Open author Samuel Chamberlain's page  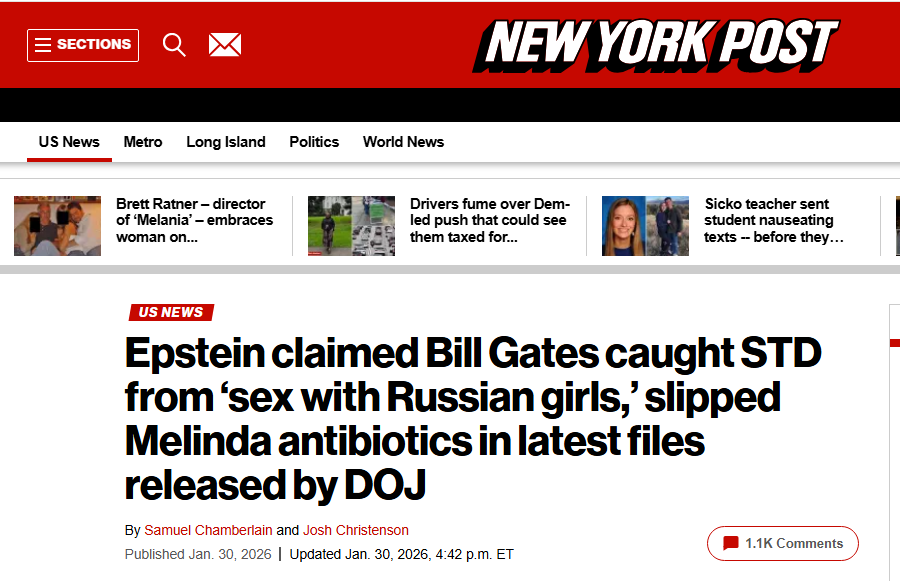point(208,530)
